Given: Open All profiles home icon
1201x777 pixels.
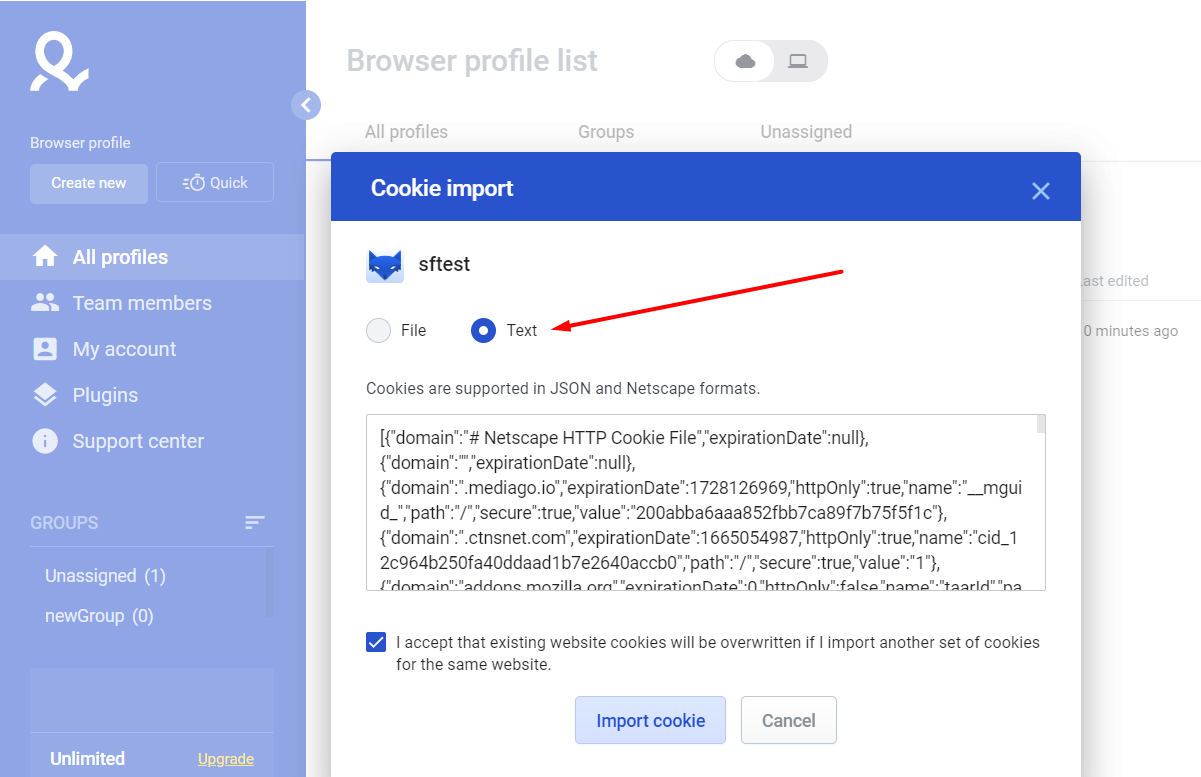Looking at the screenshot, I should click(x=45, y=257).
